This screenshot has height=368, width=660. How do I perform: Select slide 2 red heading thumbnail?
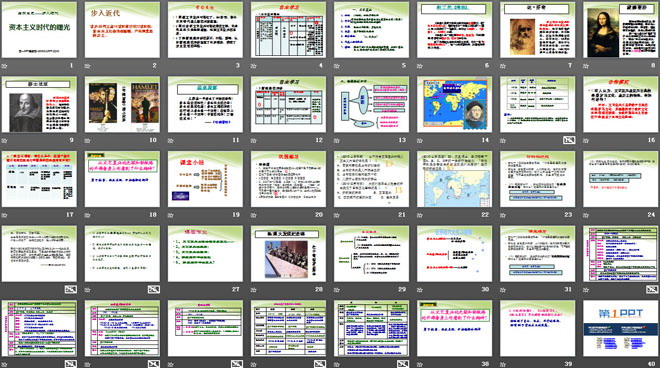pyautogui.click(x=122, y=29)
